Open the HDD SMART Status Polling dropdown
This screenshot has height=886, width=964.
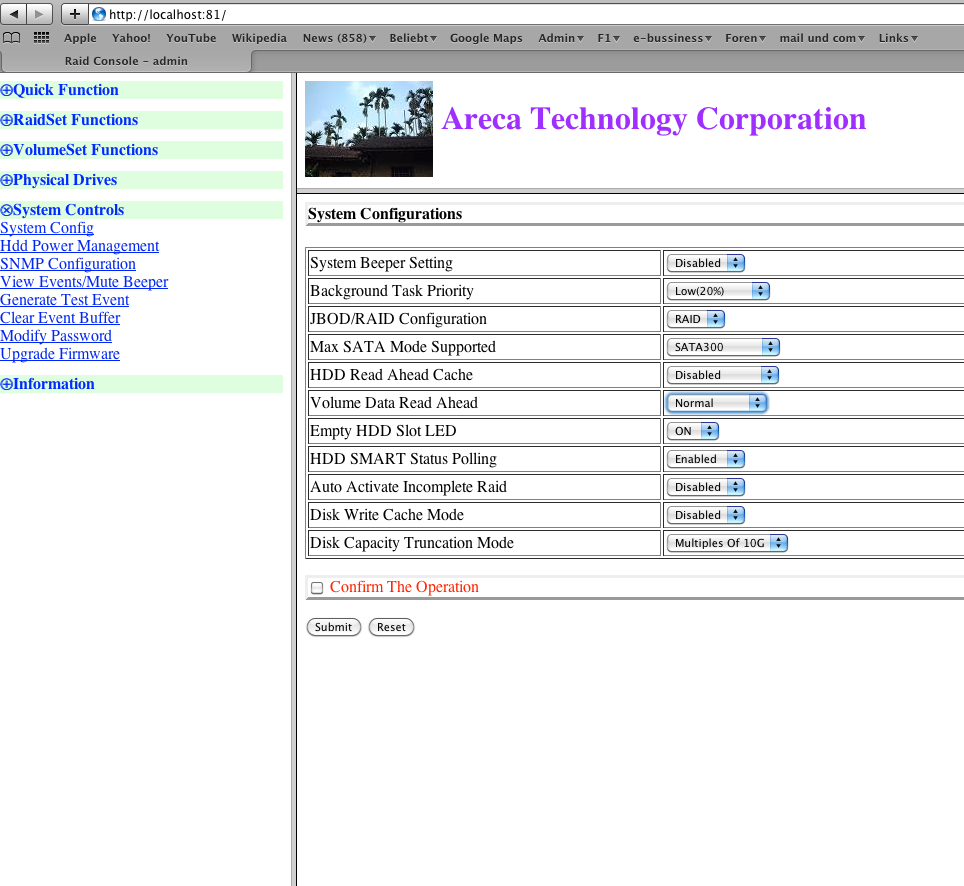(706, 459)
